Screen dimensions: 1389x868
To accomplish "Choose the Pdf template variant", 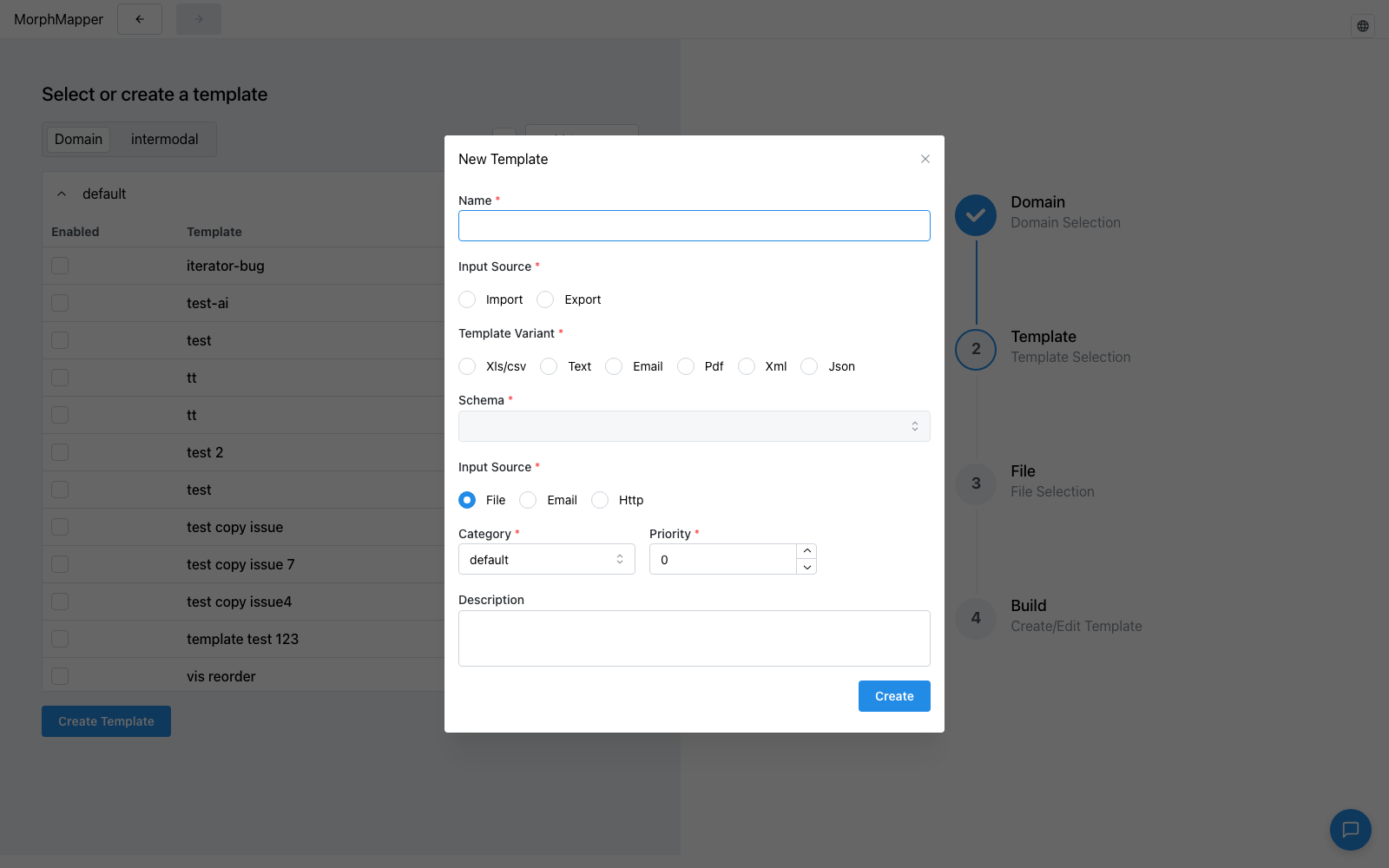I will pos(686,366).
